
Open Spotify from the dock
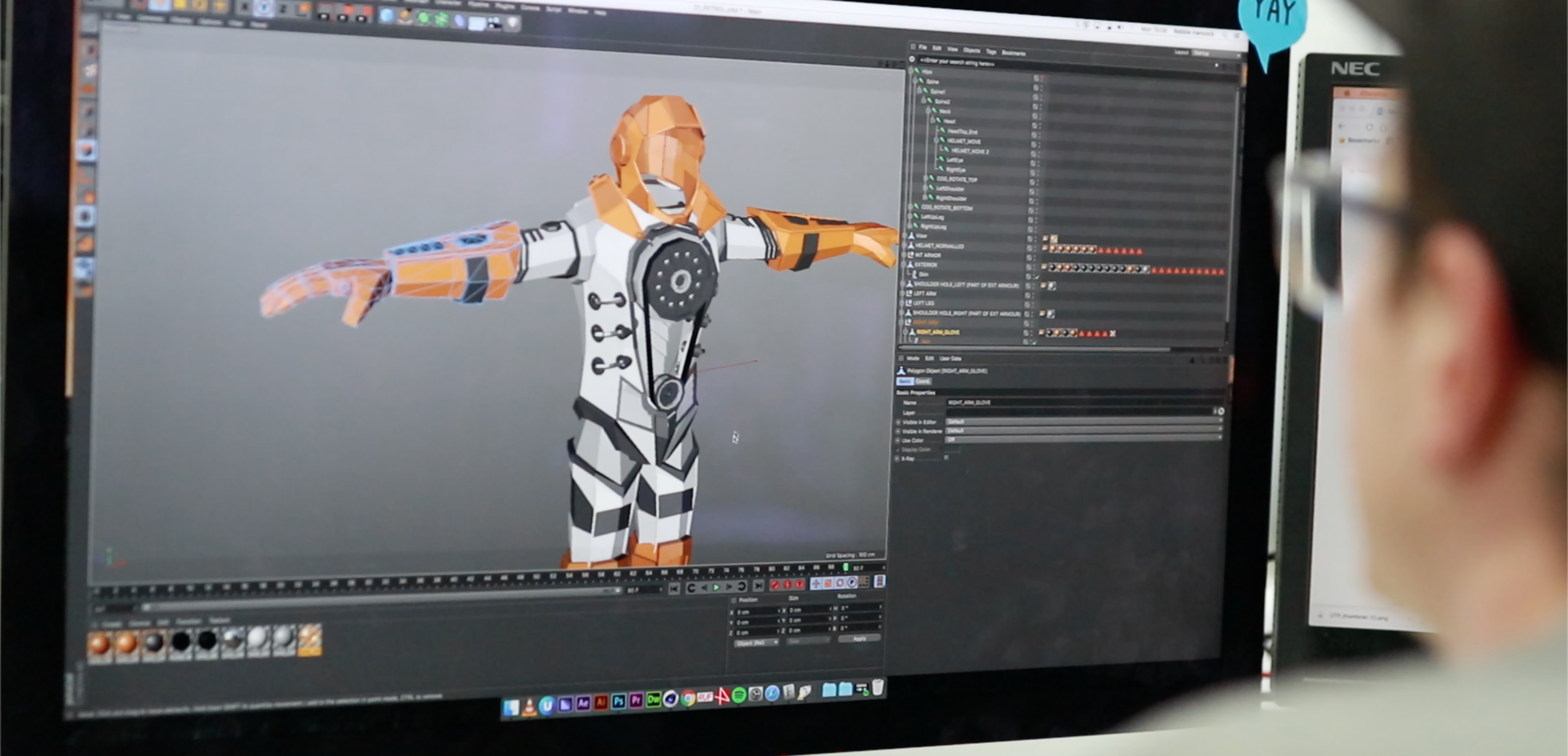click(x=739, y=696)
